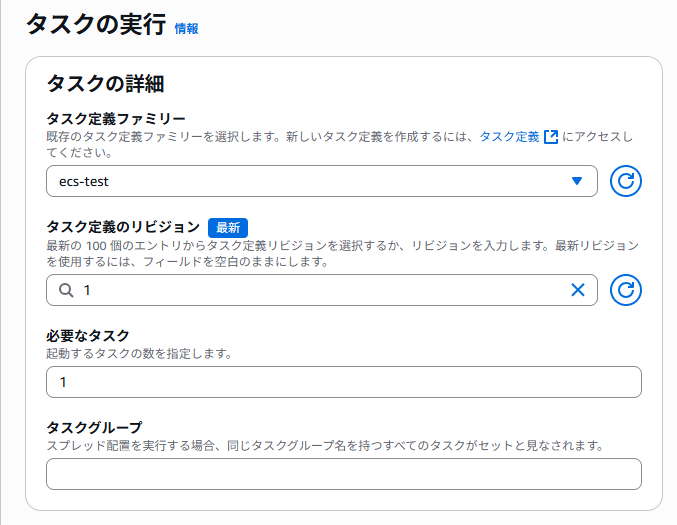Screen dimensions: 677x525
Task: Click the タスクの実行 page title
Action: [96, 24]
